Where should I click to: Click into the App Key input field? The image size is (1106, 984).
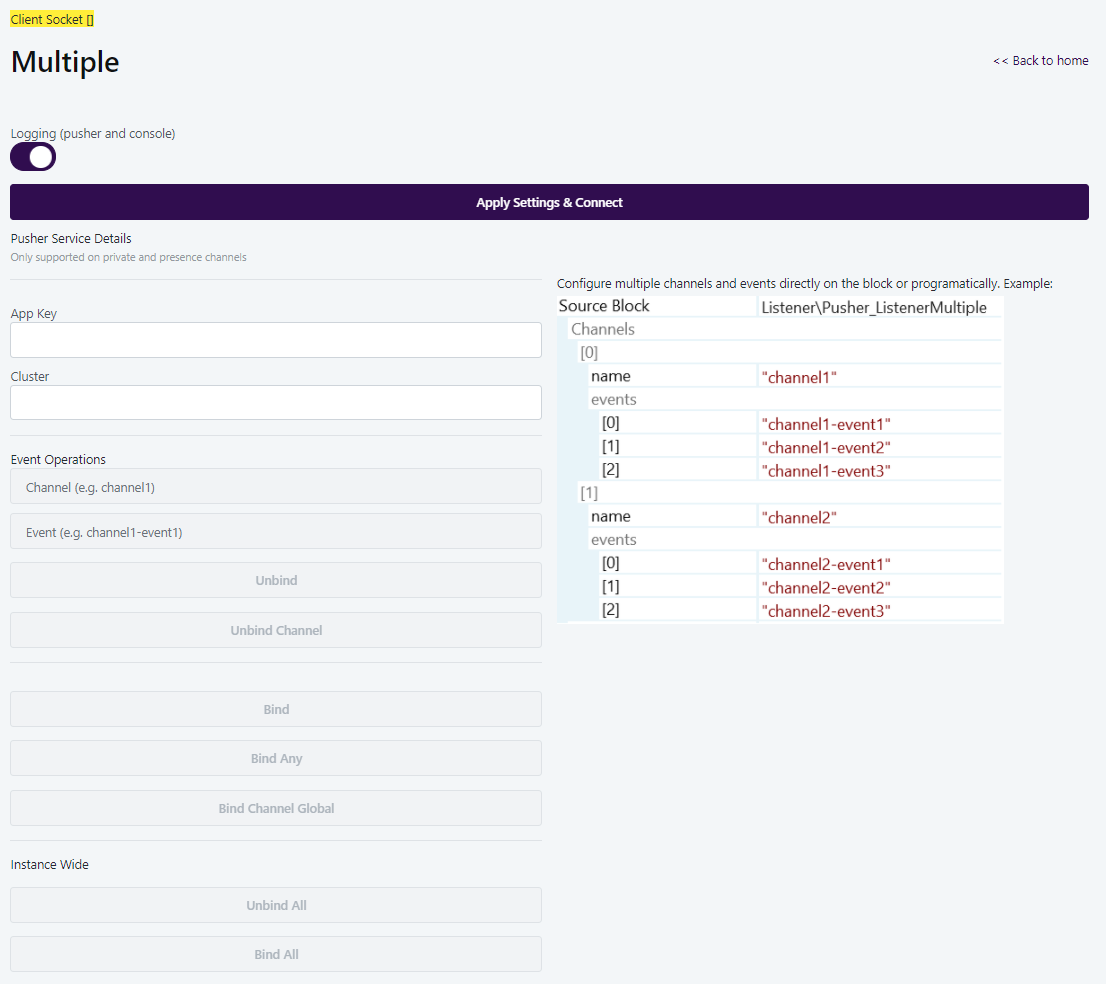point(276,340)
